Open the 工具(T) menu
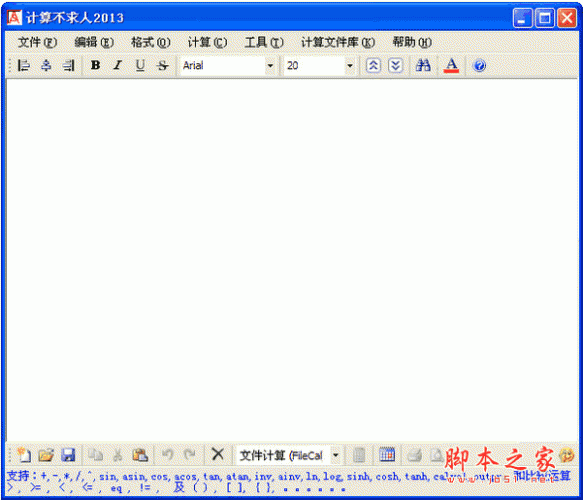Screen dimensions: 583x500 click(264, 42)
